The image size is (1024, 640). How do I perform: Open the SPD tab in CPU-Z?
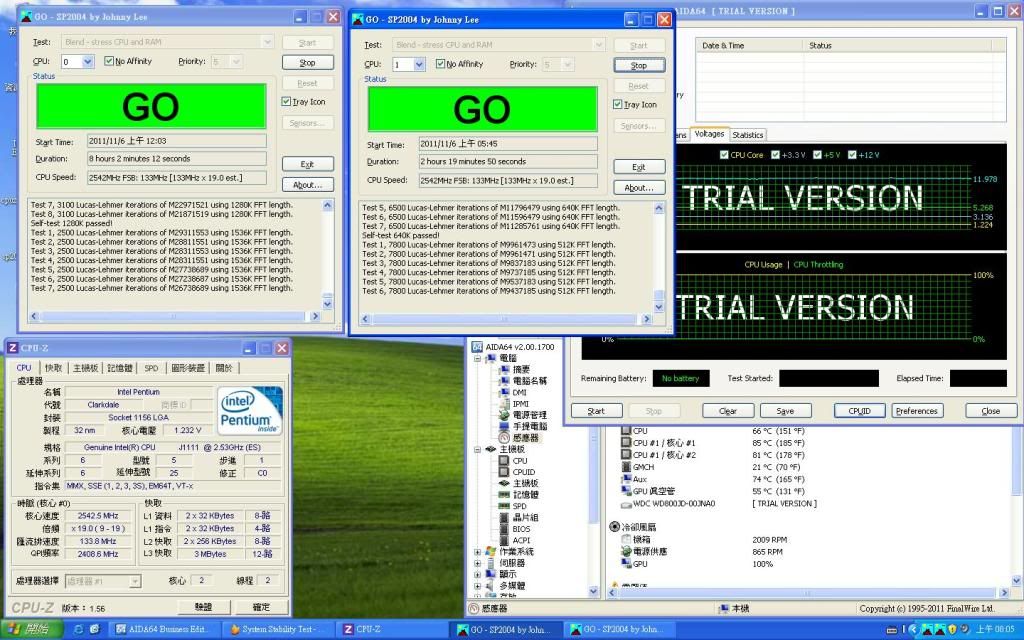pyautogui.click(x=151, y=368)
